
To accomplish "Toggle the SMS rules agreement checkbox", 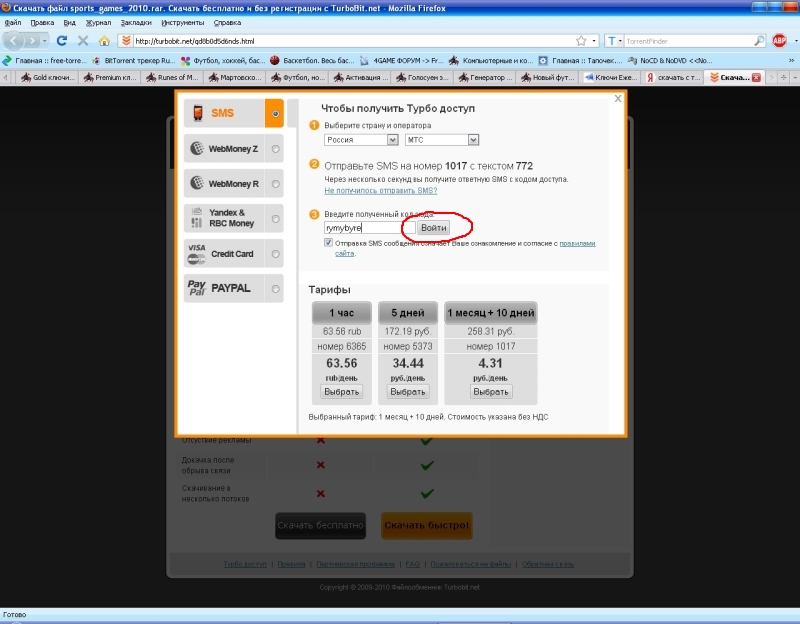I will tap(329, 243).
